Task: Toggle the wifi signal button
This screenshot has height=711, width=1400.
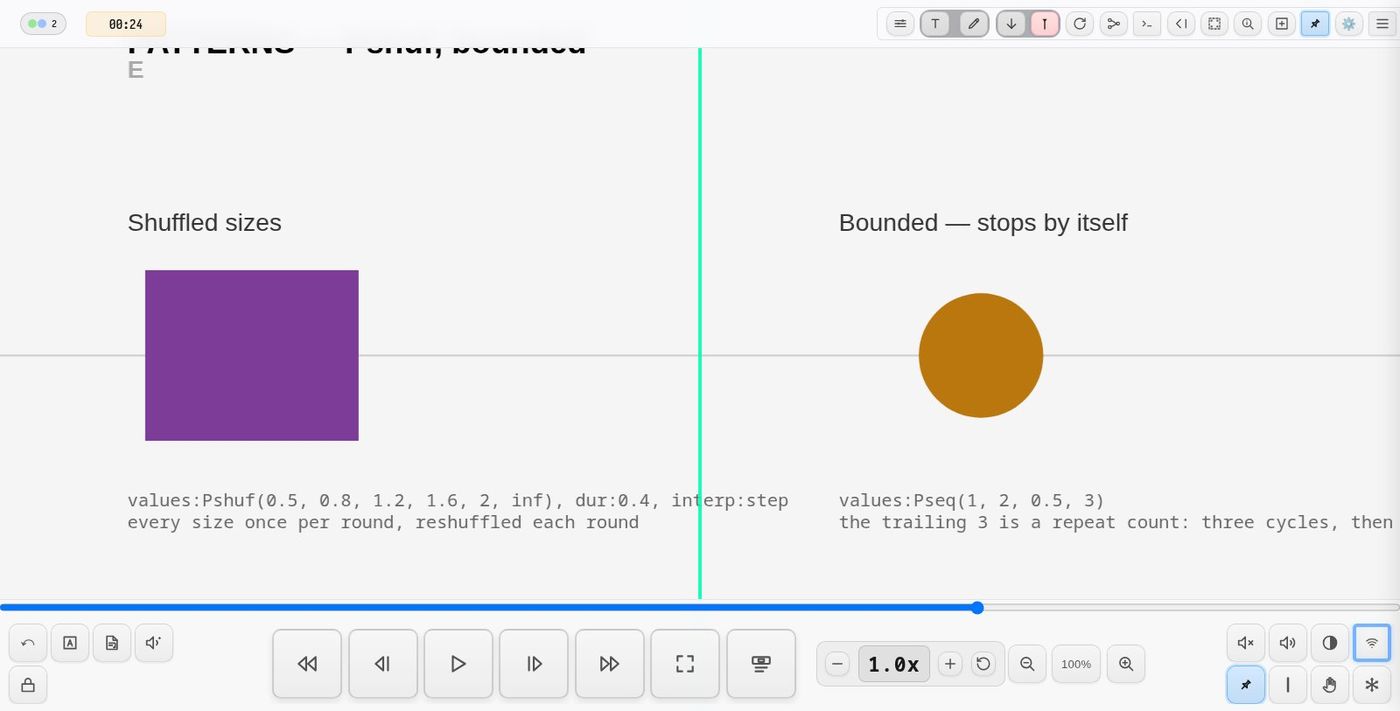Action: [1372, 643]
